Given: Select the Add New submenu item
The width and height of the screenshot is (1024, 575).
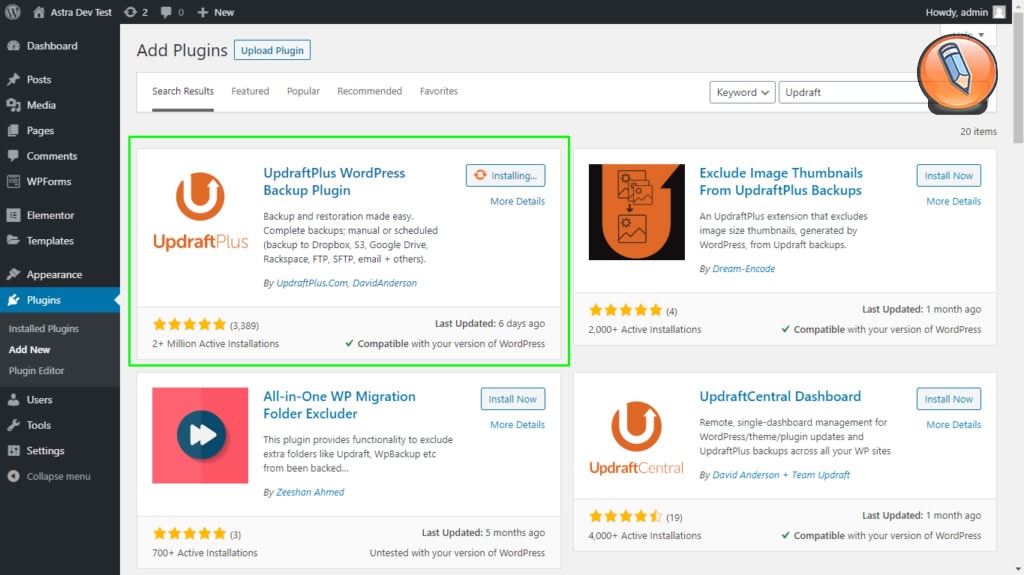Looking at the screenshot, I should 29,350.
